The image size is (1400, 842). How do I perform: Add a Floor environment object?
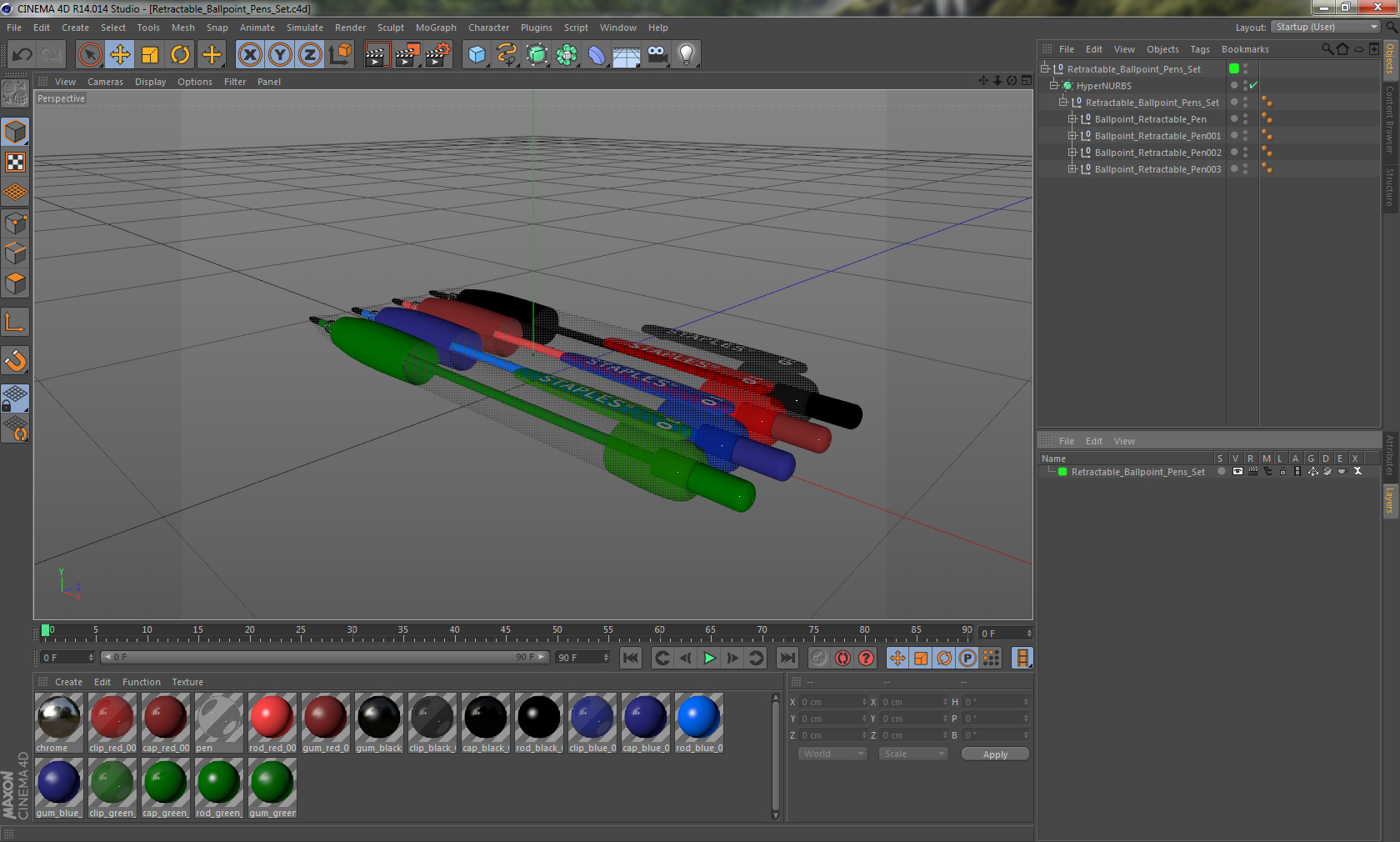[627, 55]
